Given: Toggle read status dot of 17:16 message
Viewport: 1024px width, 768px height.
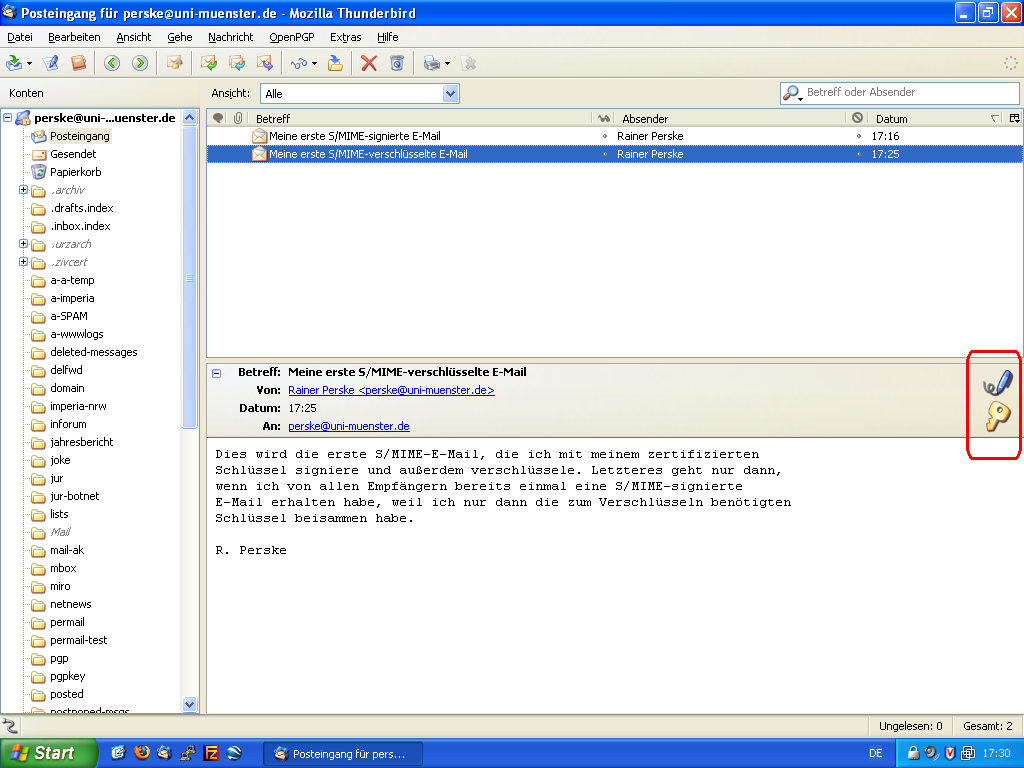Looking at the screenshot, I should [604, 136].
